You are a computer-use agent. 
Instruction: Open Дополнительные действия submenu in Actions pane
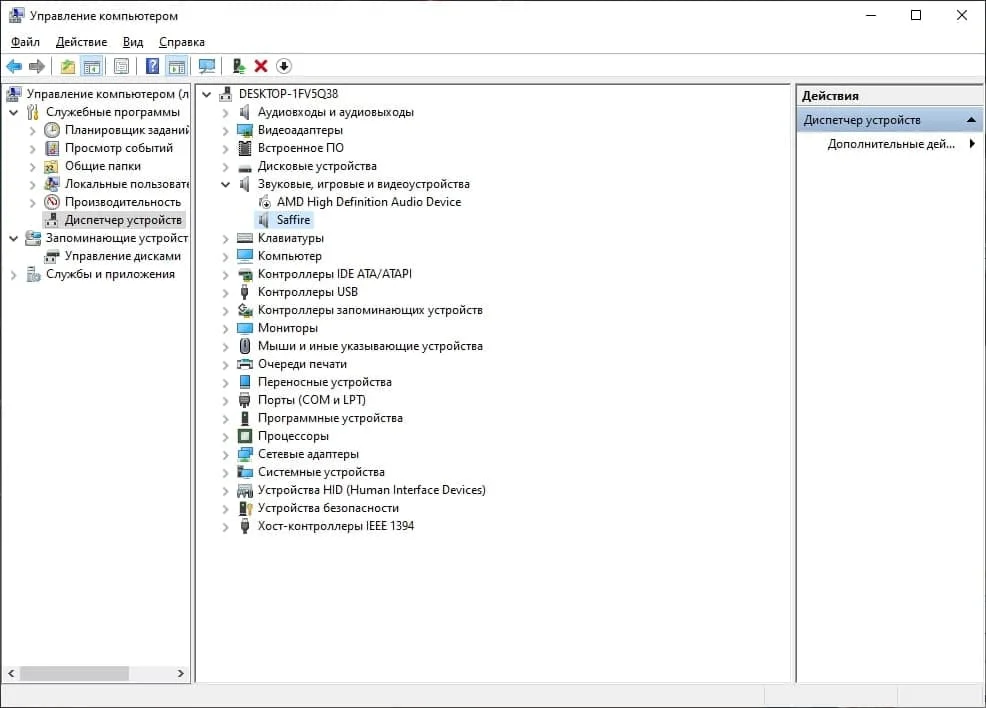890,144
